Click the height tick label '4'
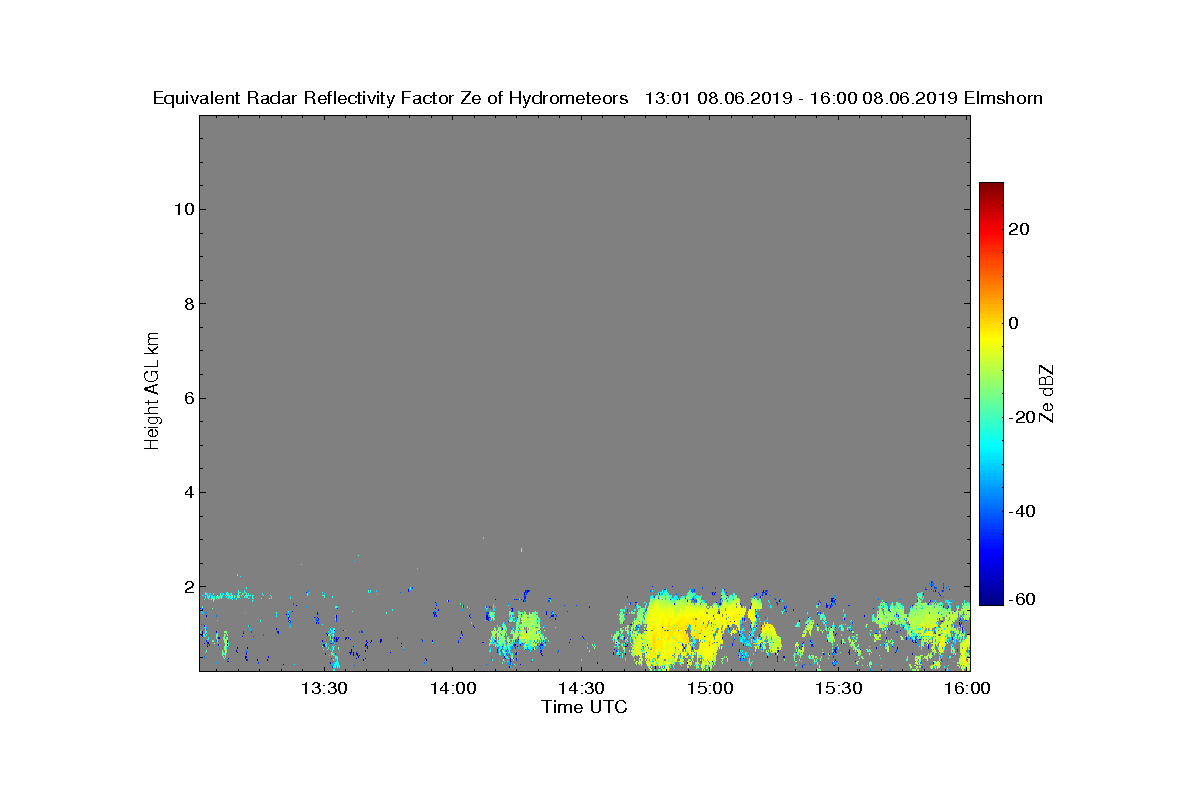The width and height of the screenshot is (1200, 800). pyautogui.click(x=188, y=492)
